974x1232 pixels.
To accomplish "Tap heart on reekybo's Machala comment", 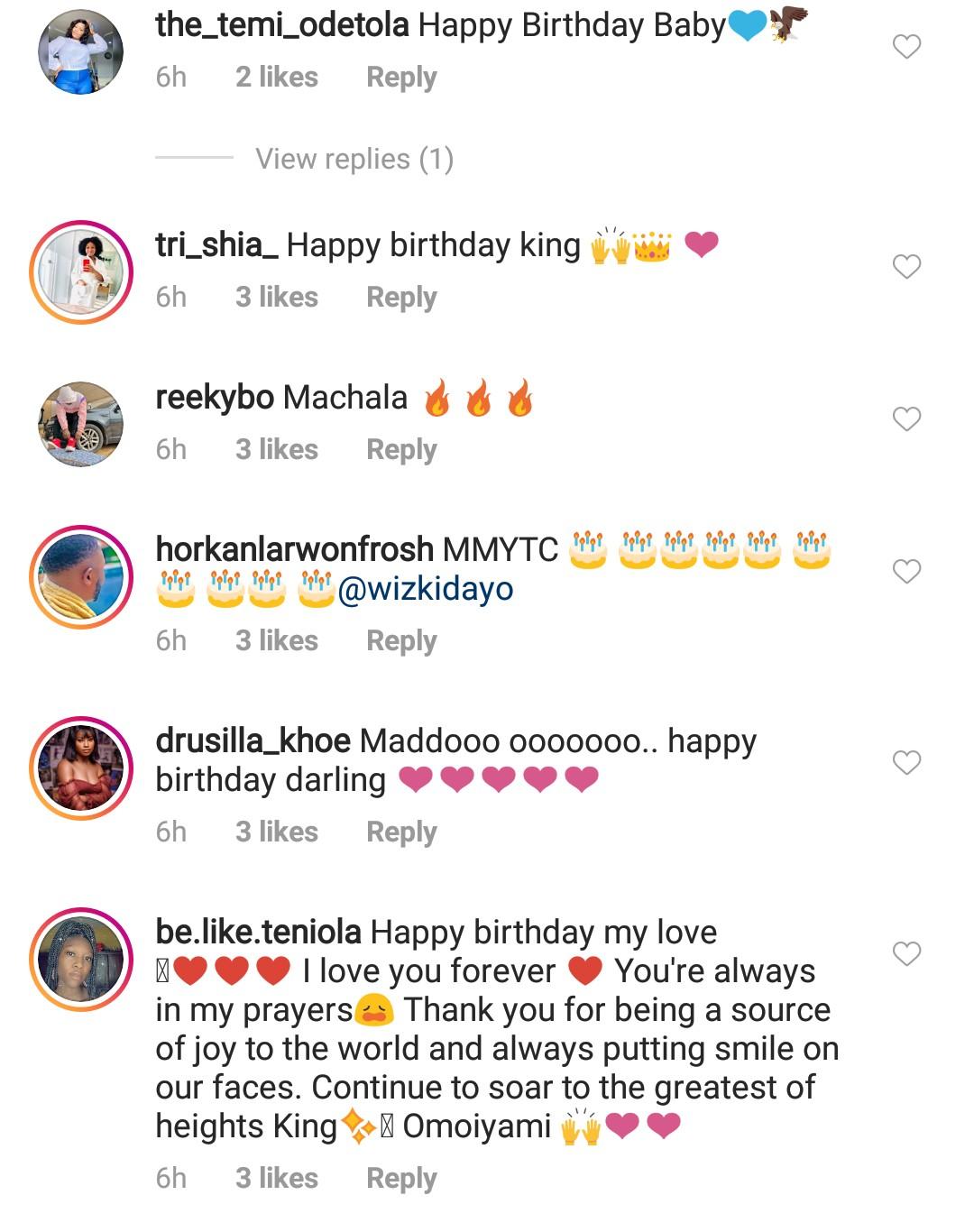I will 906,418.
